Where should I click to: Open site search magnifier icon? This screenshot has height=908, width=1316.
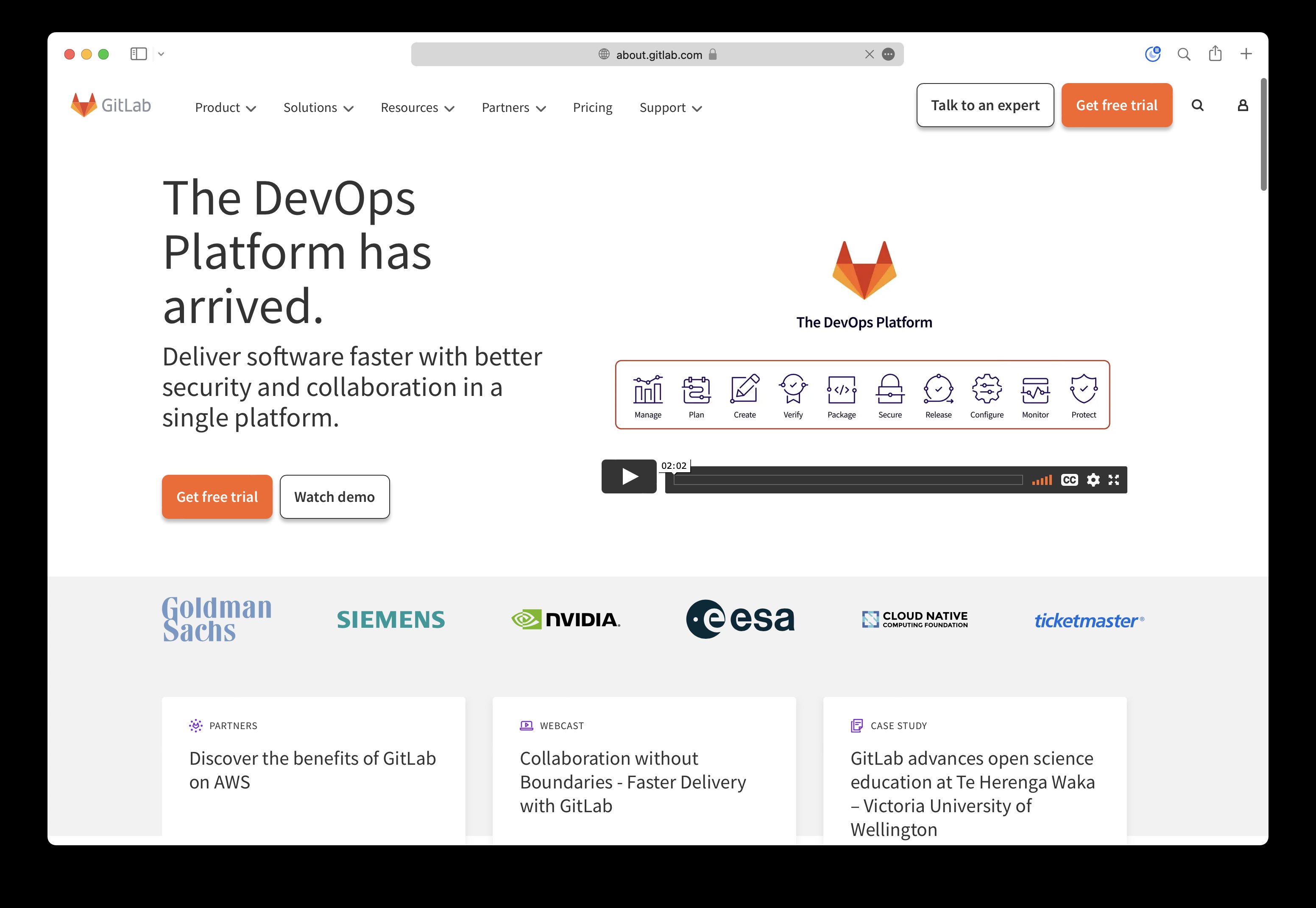point(1197,105)
